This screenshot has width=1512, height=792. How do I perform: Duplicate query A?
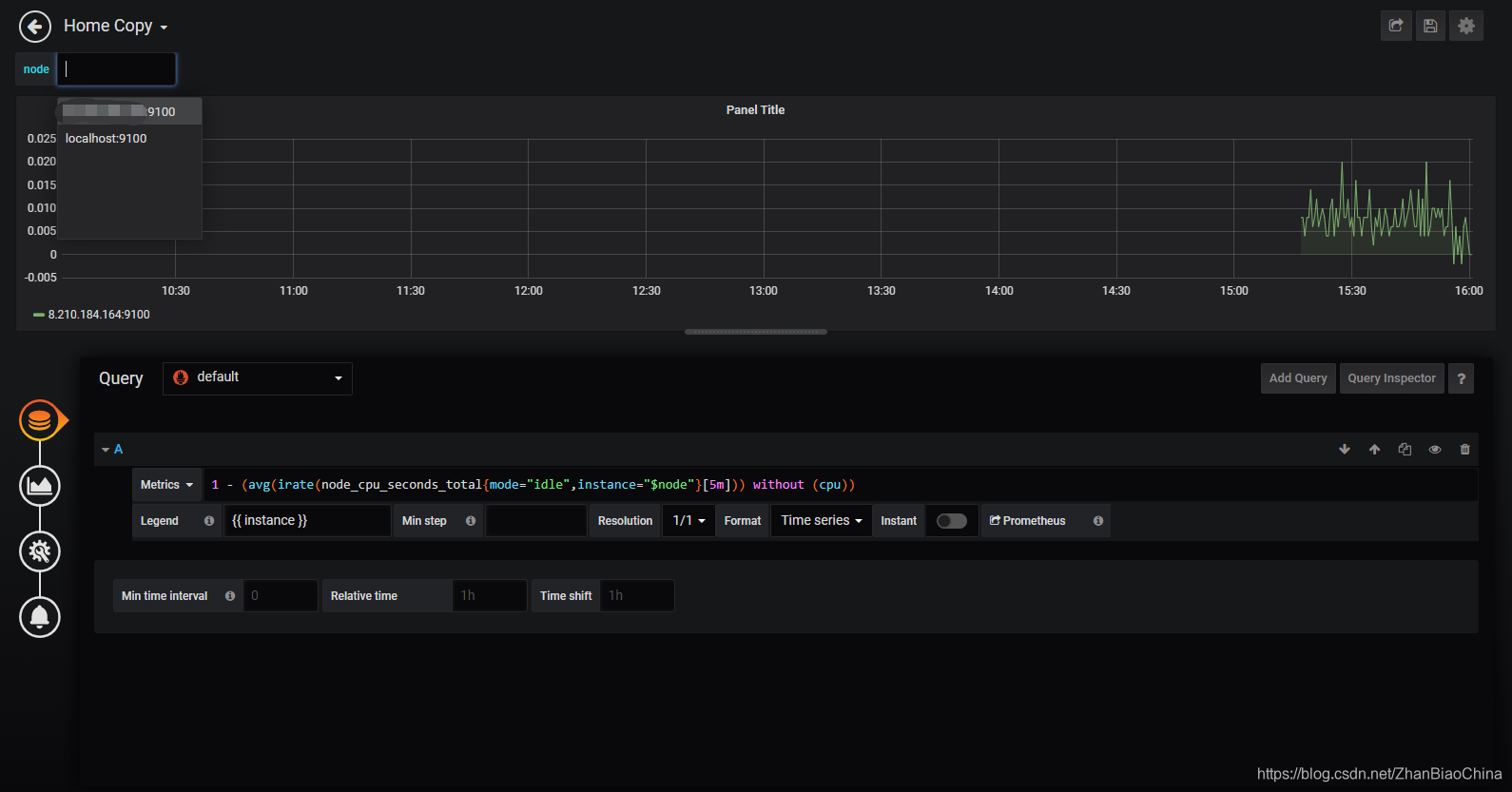point(1405,450)
